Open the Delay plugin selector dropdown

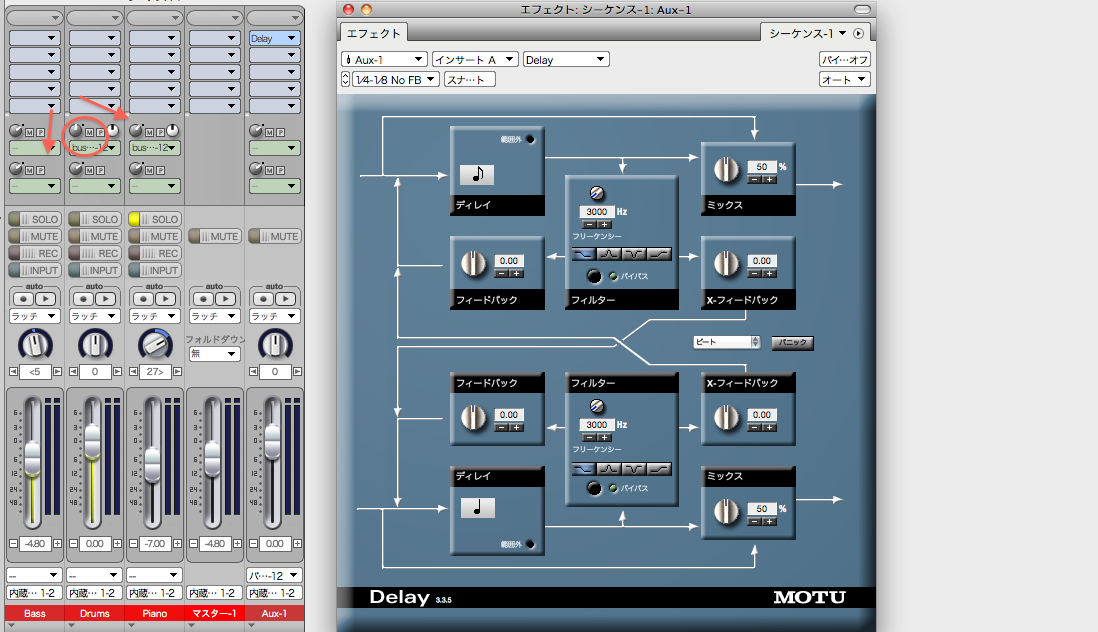click(x=566, y=59)
